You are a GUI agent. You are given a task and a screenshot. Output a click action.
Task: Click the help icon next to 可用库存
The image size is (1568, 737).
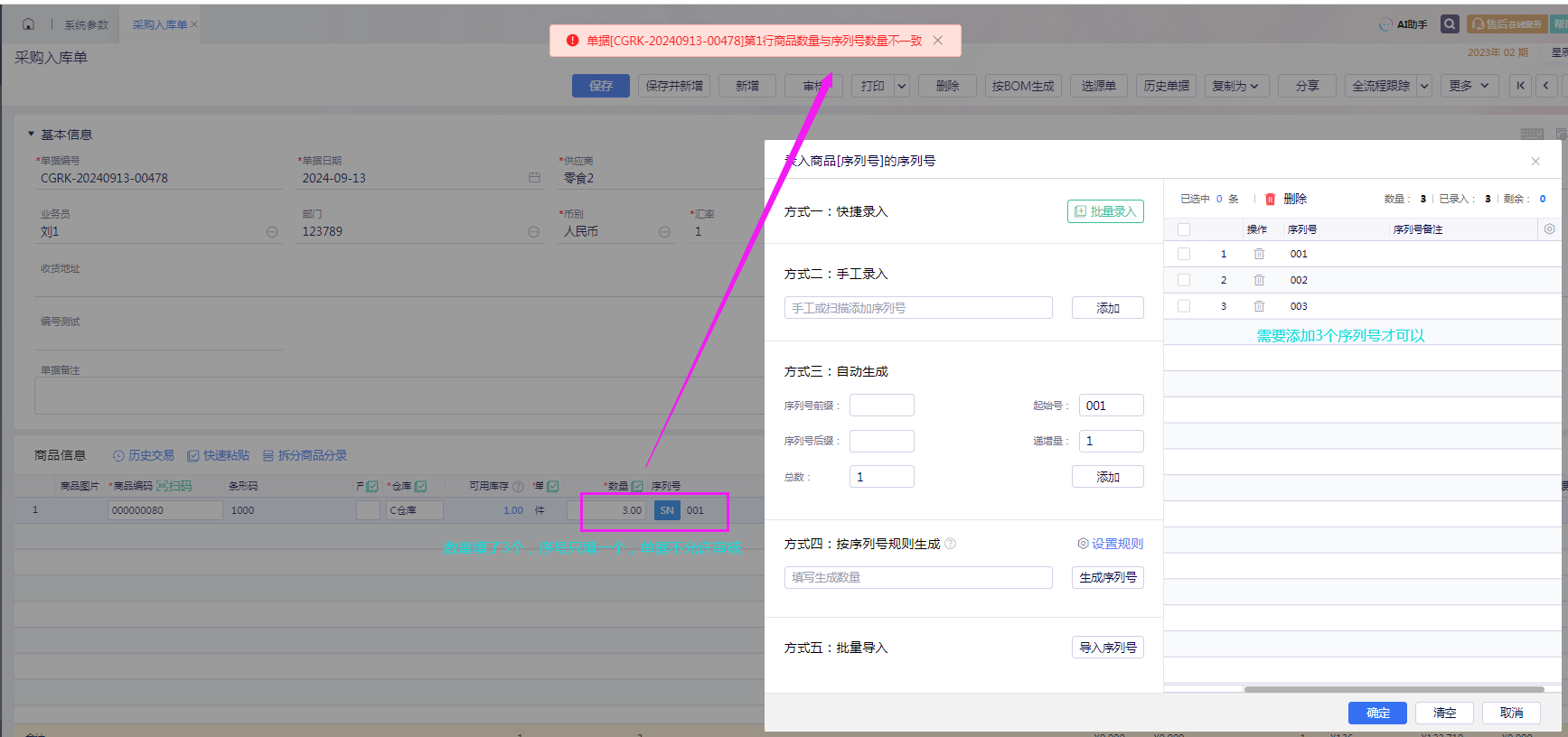518,486
